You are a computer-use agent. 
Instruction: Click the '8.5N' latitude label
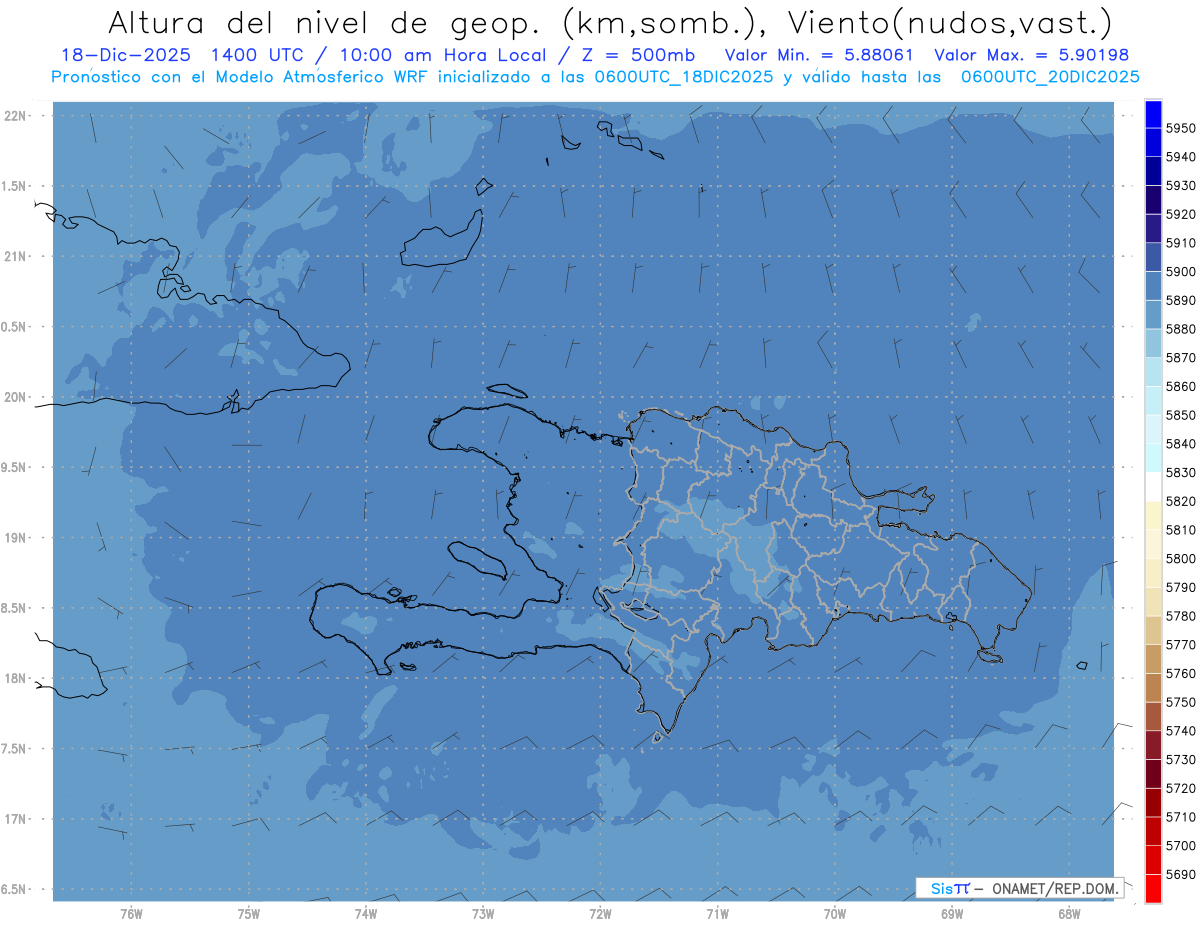14,608
